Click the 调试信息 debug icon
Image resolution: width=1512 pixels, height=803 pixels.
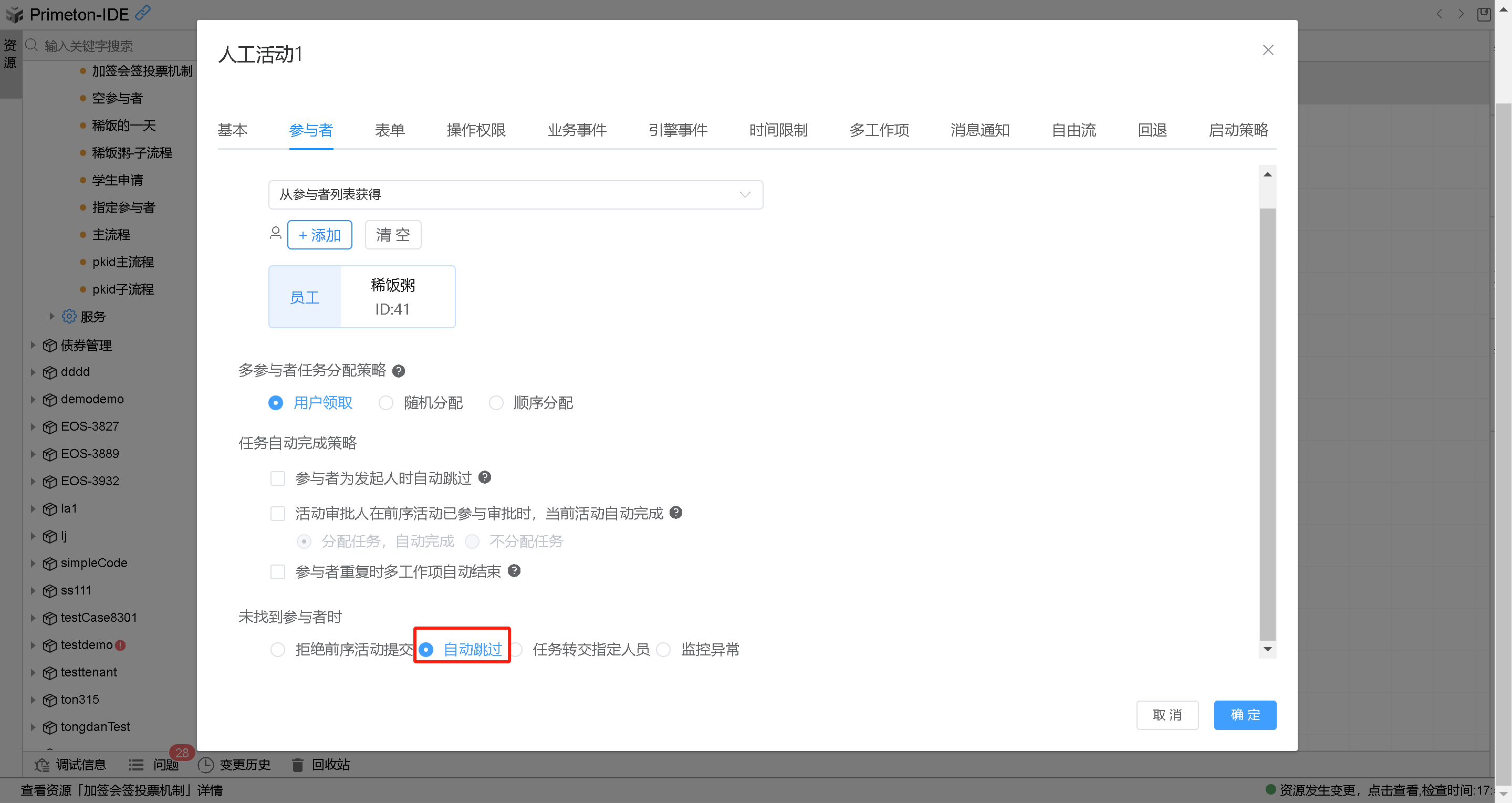(41, 765)
